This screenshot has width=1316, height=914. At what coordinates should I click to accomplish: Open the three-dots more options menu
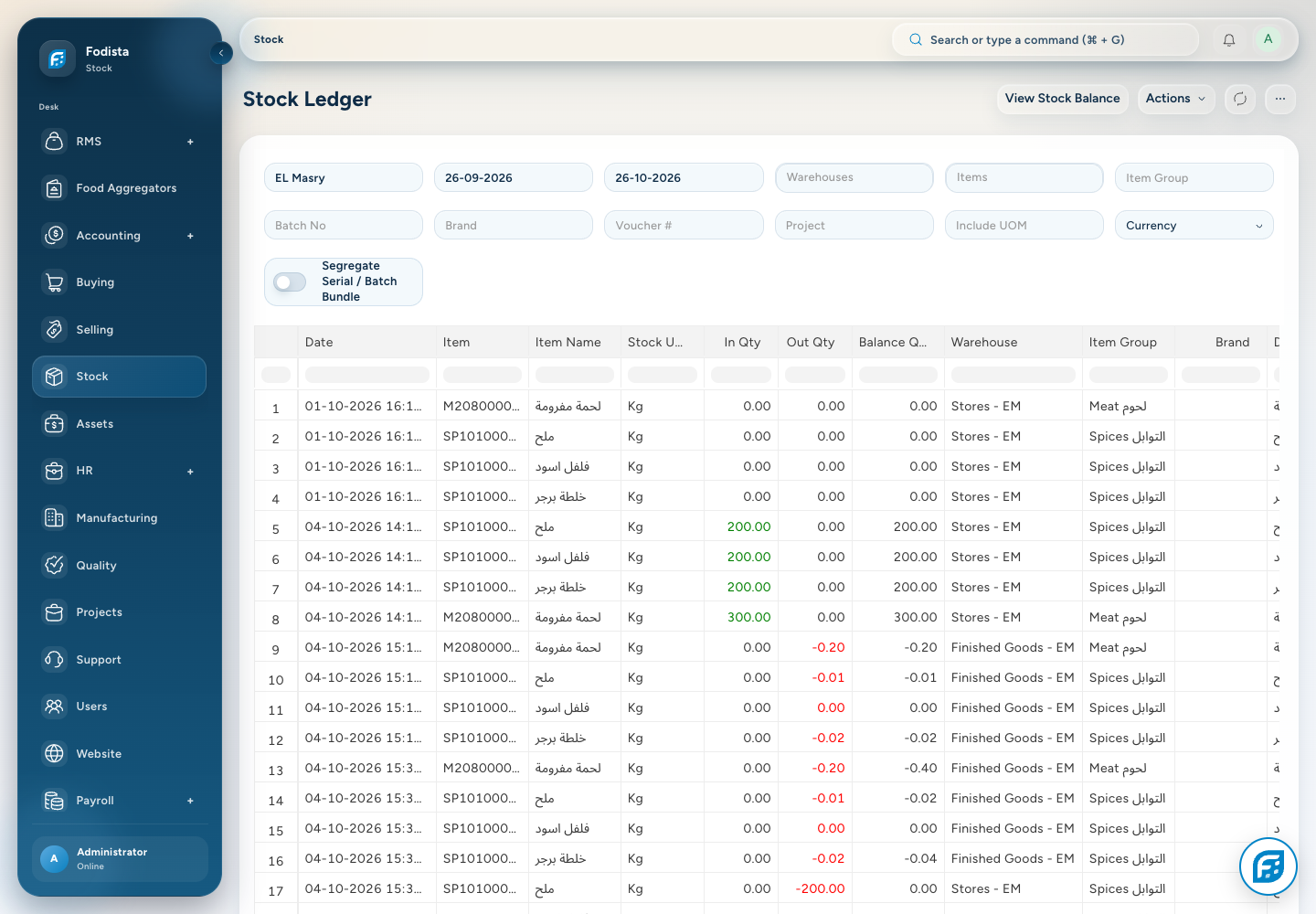(x=1280, y=99)
